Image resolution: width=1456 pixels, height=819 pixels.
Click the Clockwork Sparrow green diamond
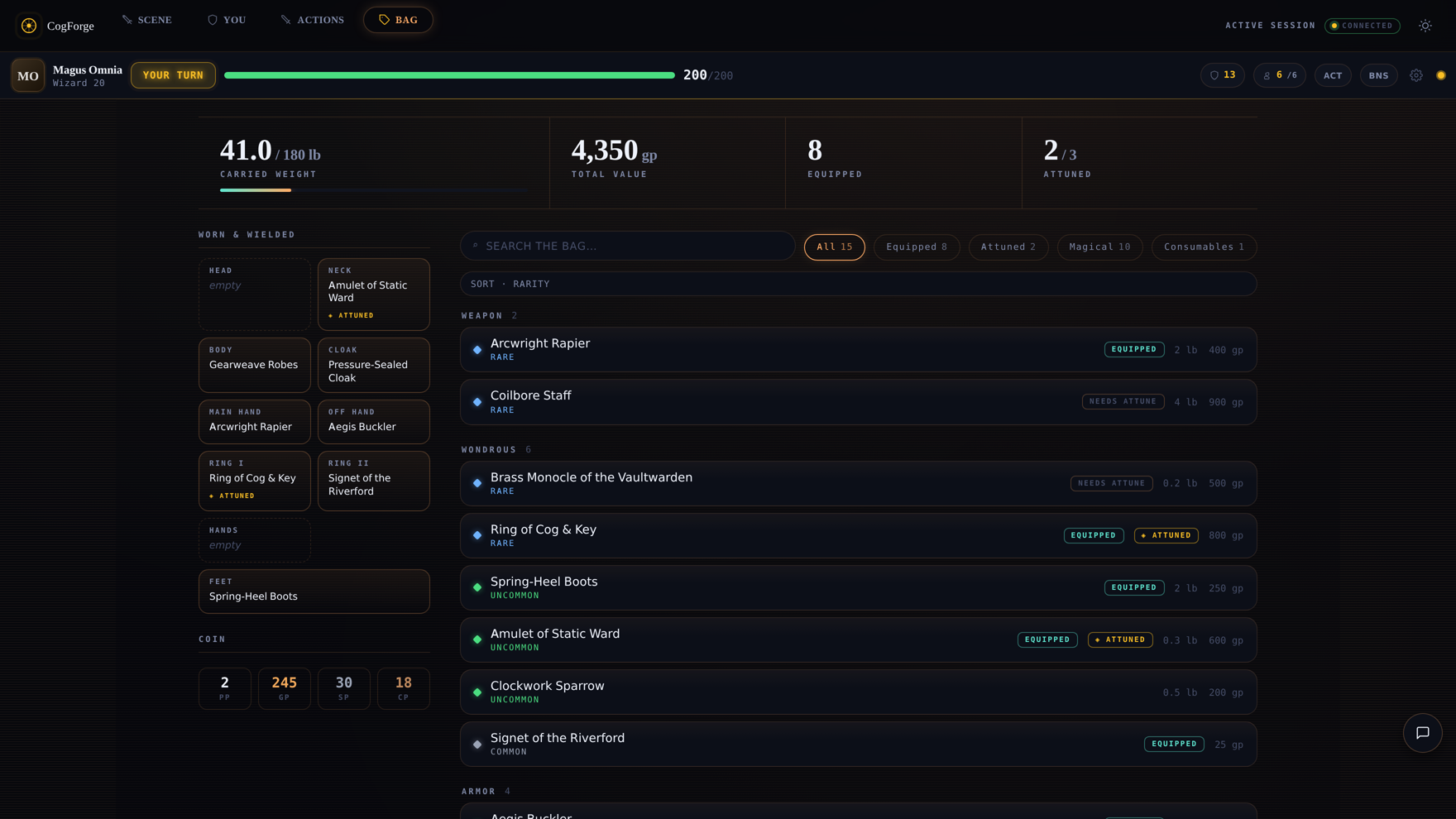click(477, 692)
